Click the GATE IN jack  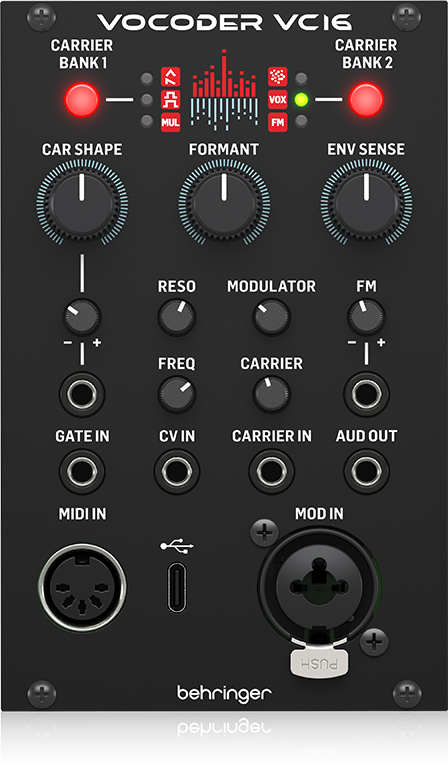click(82, 471)
